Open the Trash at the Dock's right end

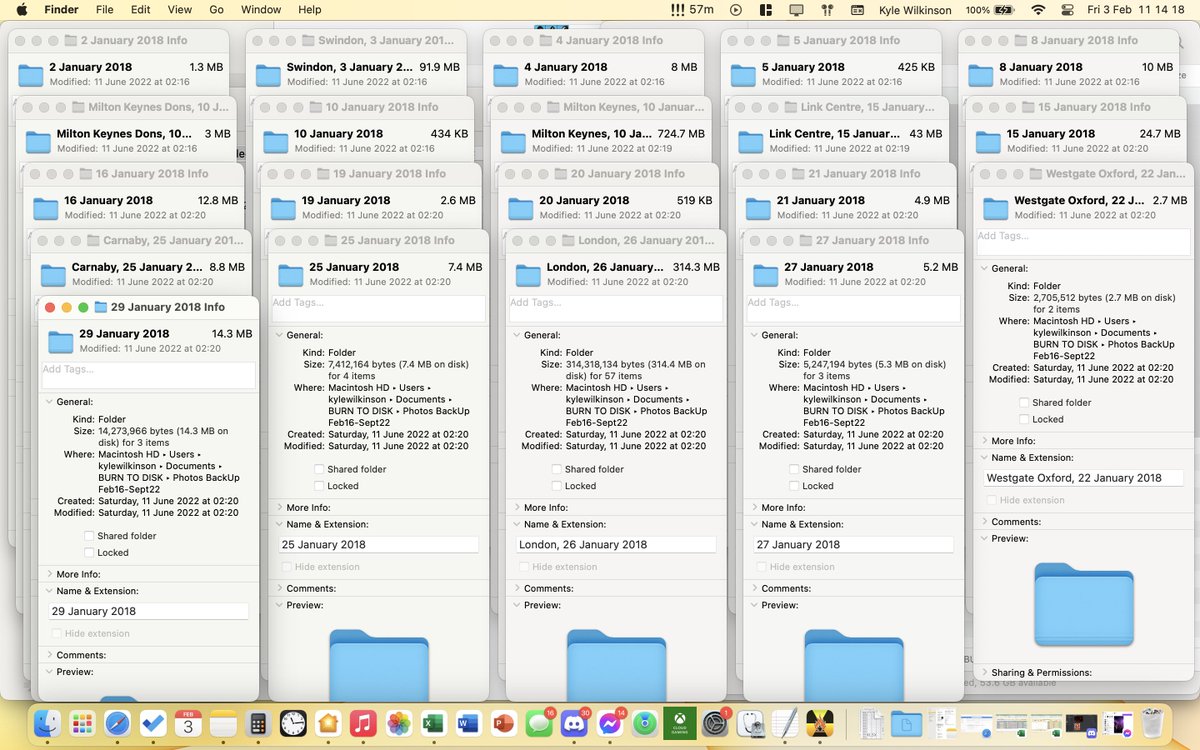[x=1150, y=722]
